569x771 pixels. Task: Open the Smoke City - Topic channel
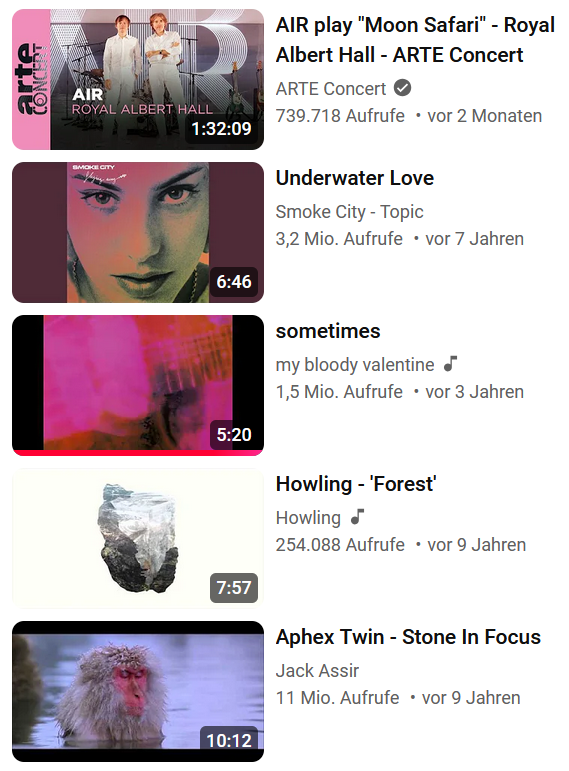(x=349, y=212)
